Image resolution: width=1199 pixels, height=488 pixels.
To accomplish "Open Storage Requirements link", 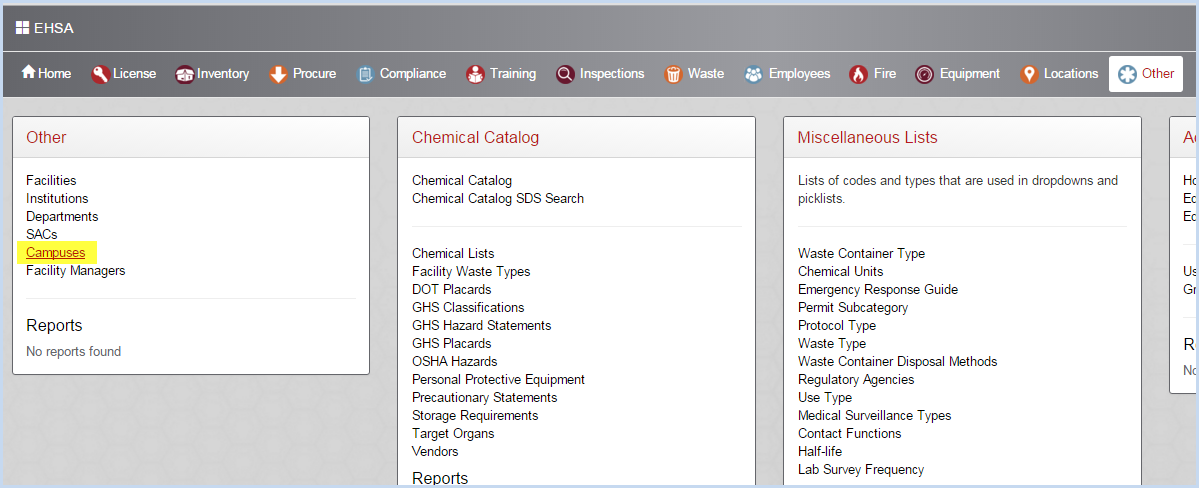I will click(475, 415).
